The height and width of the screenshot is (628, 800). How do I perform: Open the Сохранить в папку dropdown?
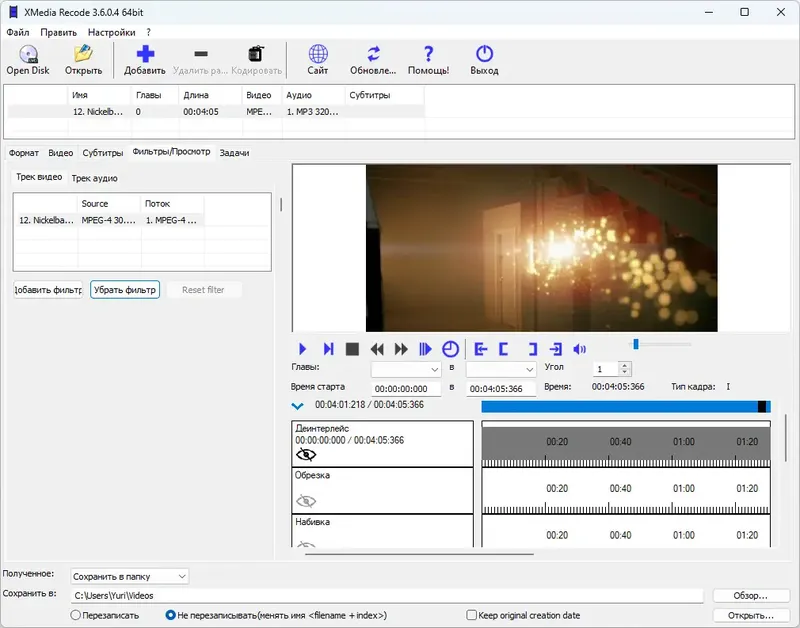[129, 576]
